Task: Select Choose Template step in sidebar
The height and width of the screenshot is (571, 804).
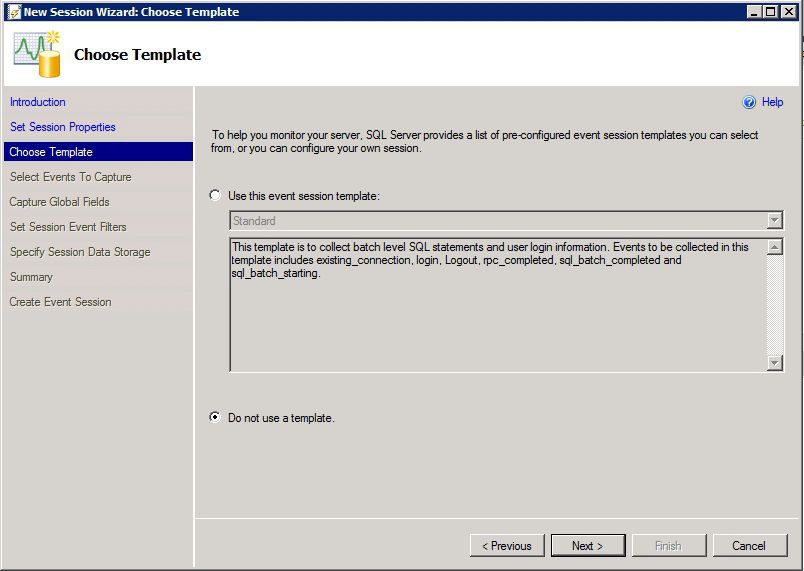Action: pos(98,152)
